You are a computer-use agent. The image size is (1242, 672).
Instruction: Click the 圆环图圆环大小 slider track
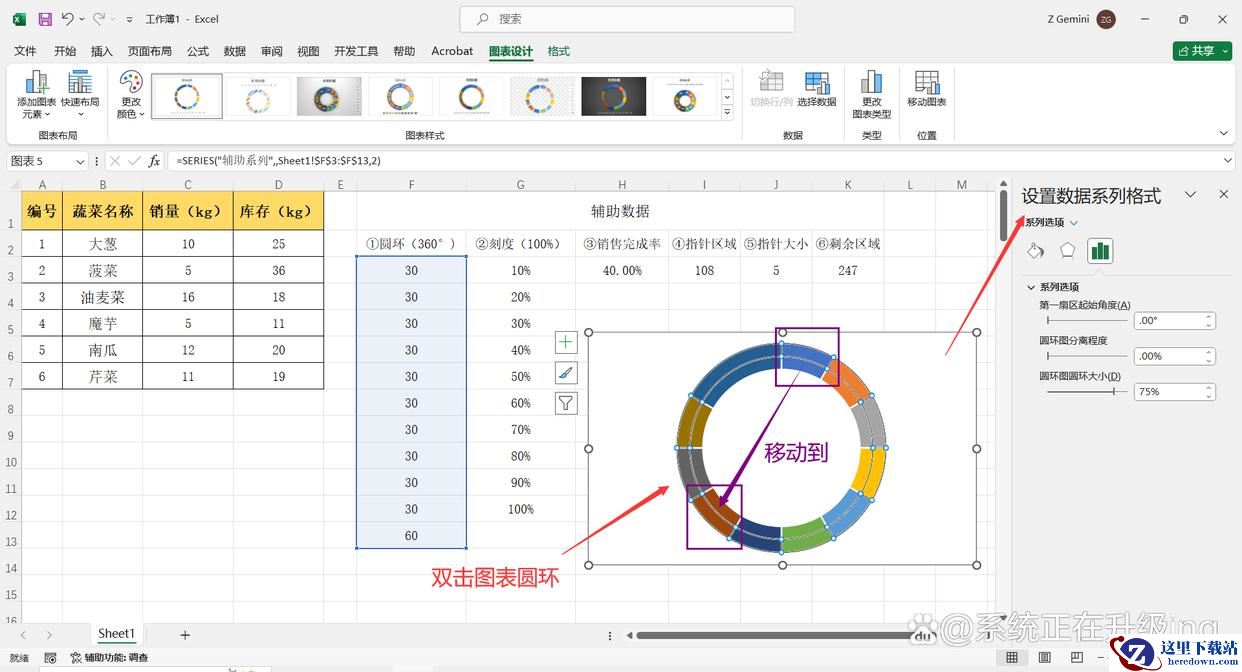[1085, 392]
